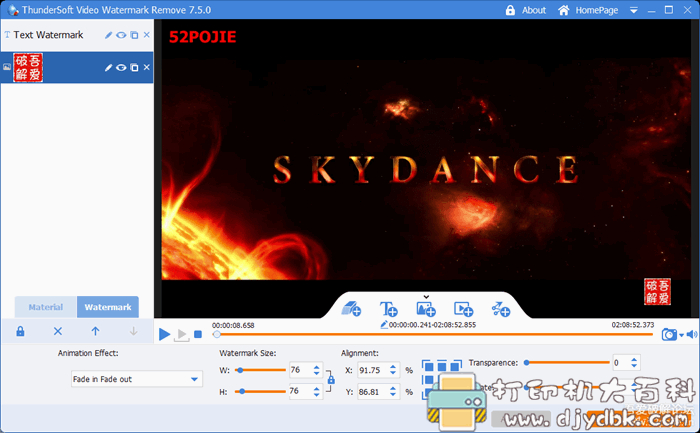Click the 52POJIE text watermark on video
The height and width of the screenshot is (433, 700).
tap(202, 37)
